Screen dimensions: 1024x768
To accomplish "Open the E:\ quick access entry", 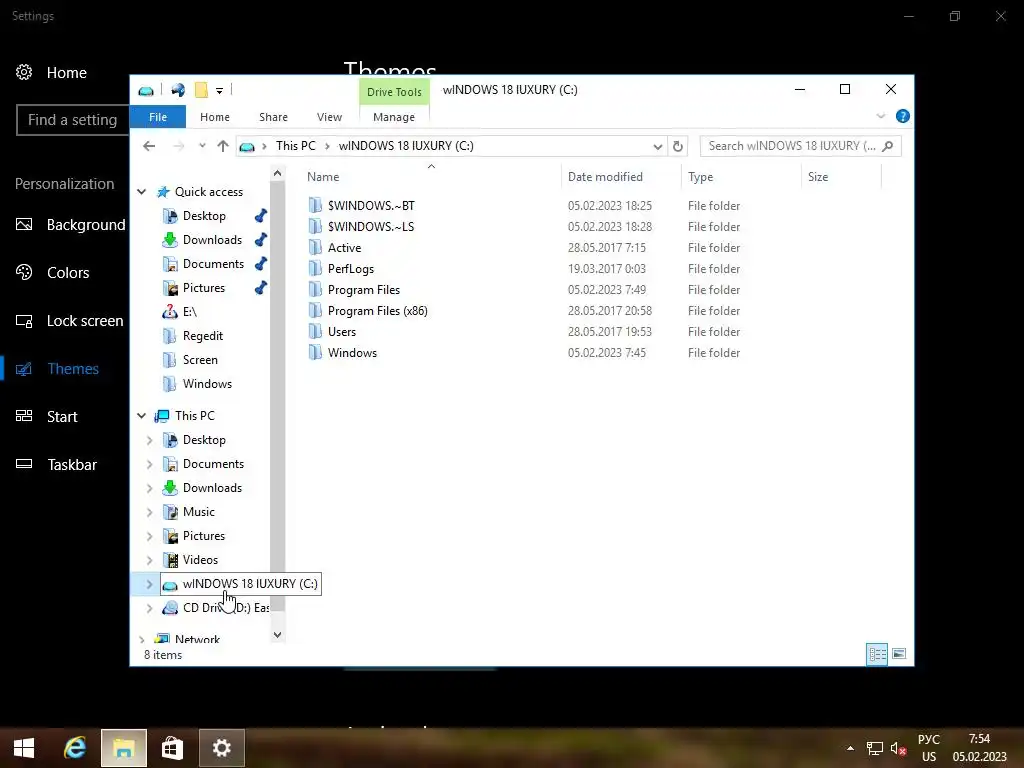I will pyautogui.click(x=189, y=312).
